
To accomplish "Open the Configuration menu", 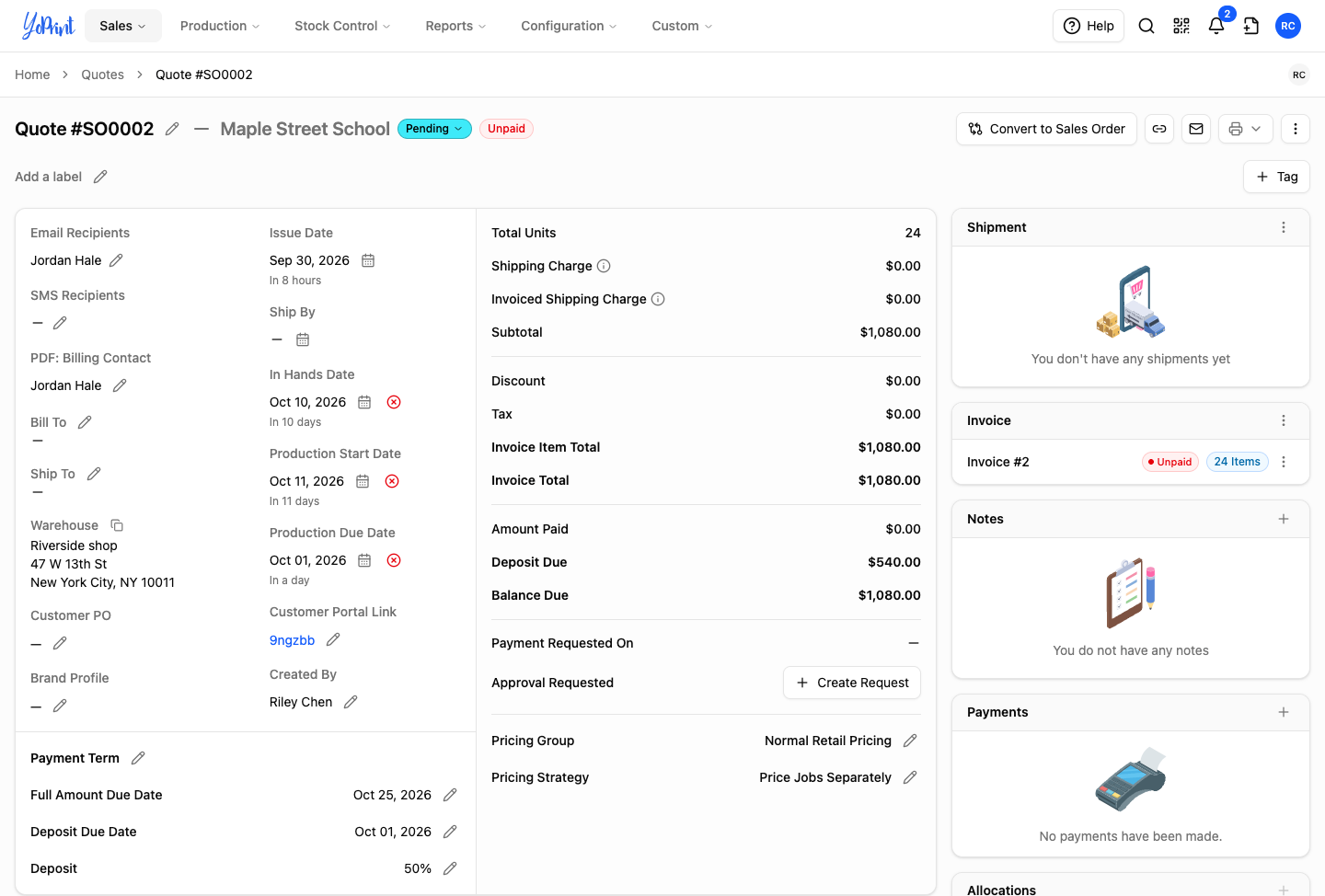I will point(569,26).
